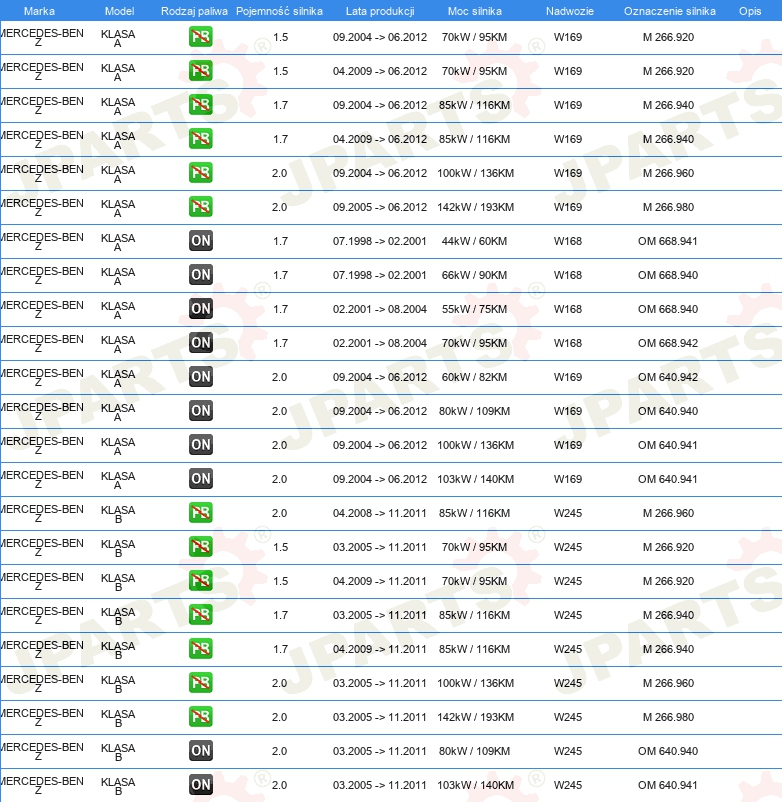Select OM 668.940 in the 55kW / 75KM row

[667, 309]
